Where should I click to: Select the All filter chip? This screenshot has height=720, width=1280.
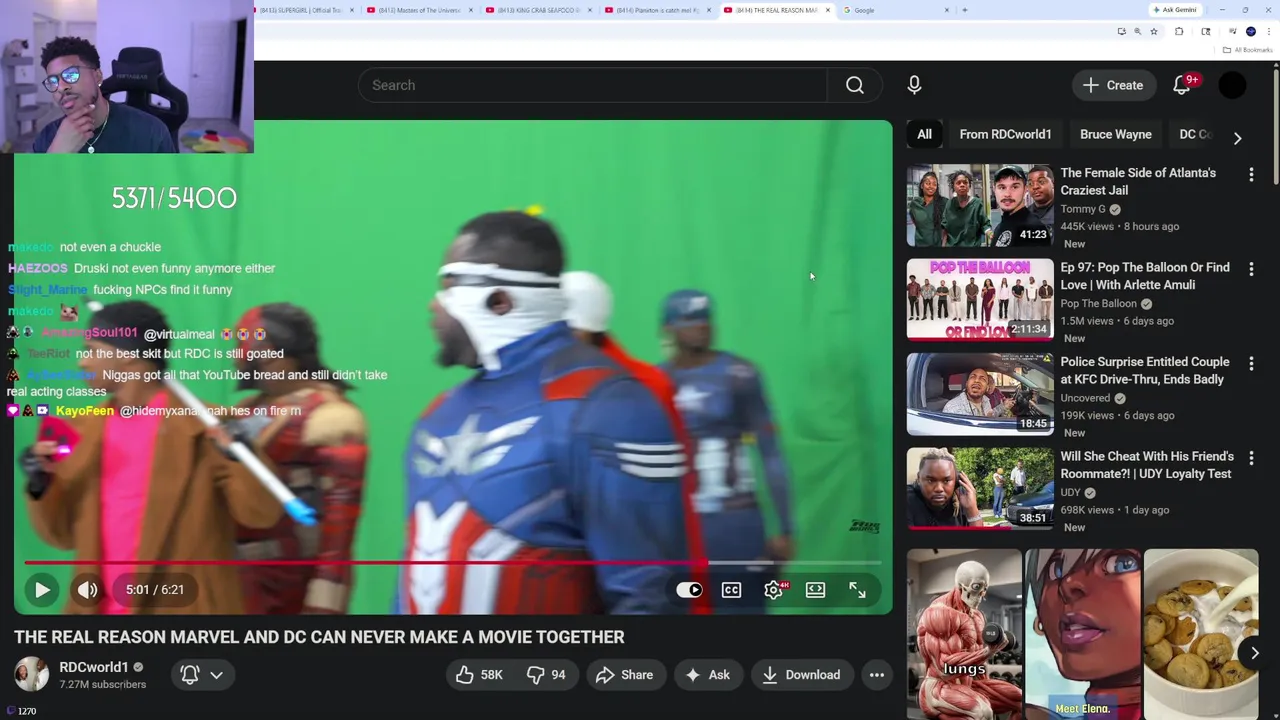[925, 134]
